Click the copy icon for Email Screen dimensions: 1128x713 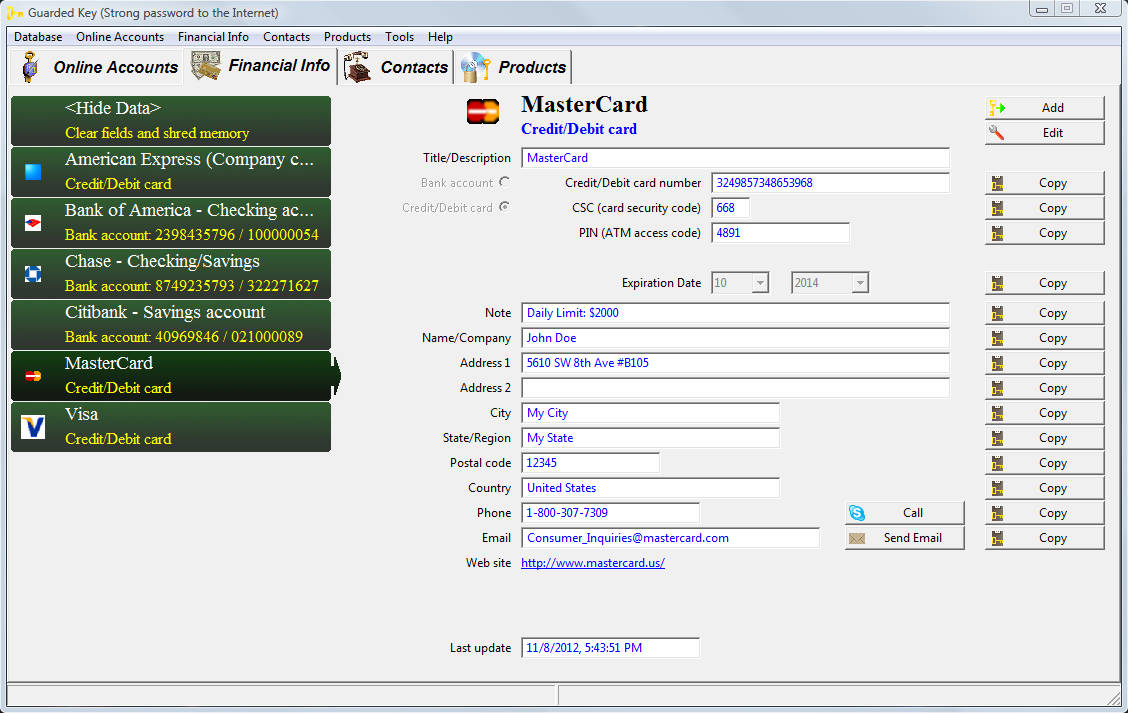tap(997, 538)
